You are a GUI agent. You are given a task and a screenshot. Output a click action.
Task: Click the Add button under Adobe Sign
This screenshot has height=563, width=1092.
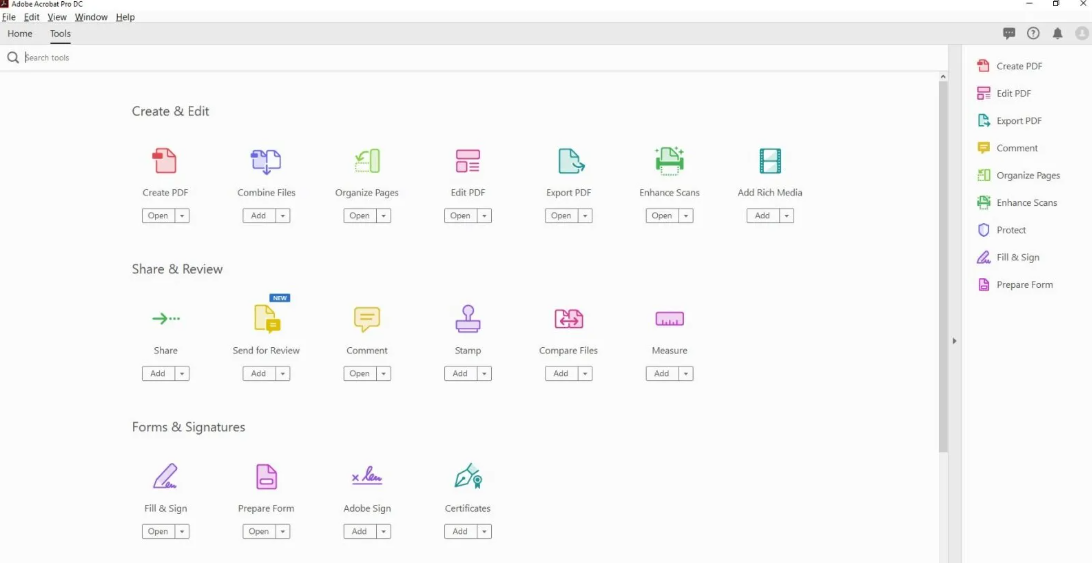(x=359, y=532)
